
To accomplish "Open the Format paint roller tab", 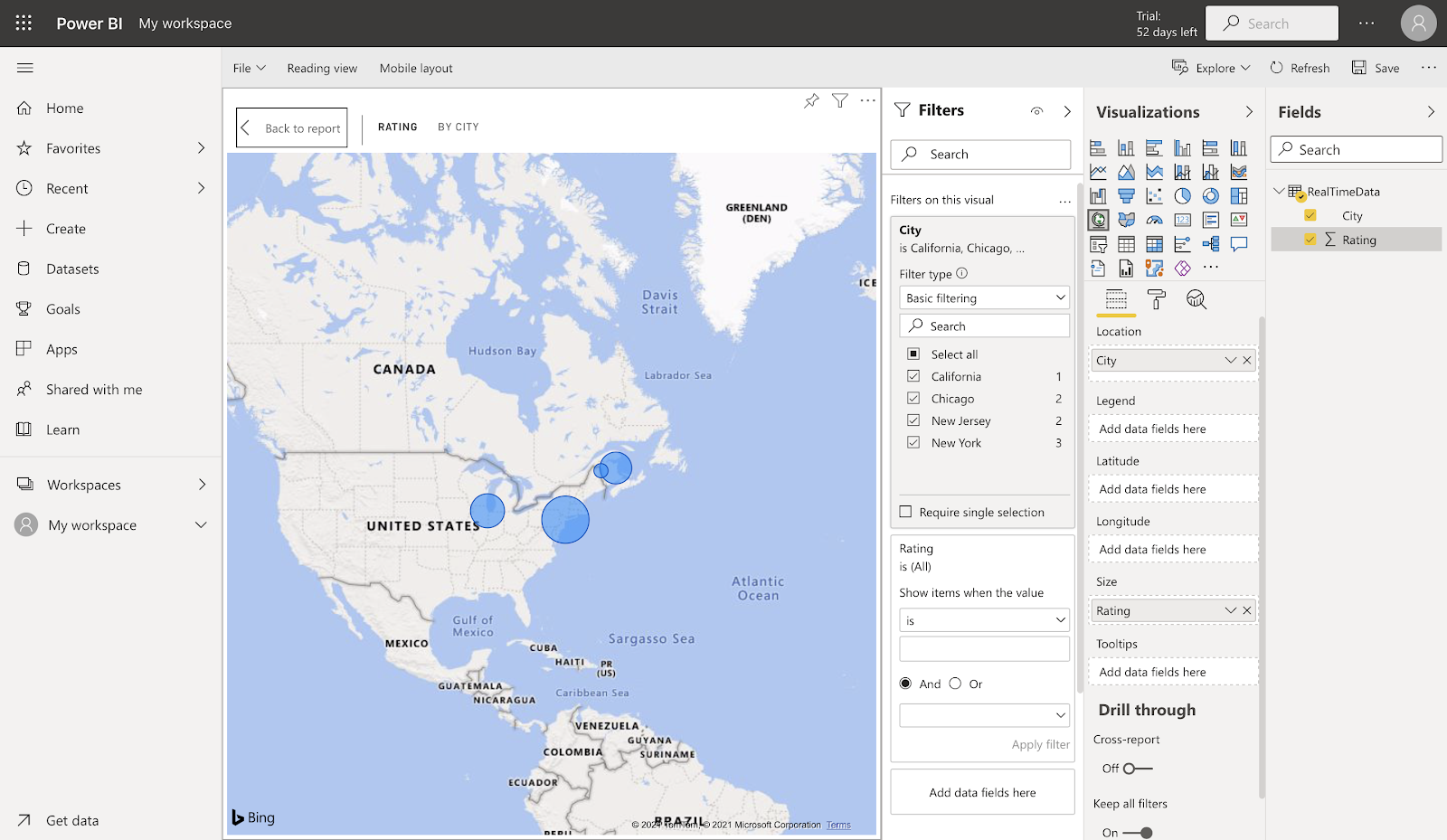I will coord(1156,300).
